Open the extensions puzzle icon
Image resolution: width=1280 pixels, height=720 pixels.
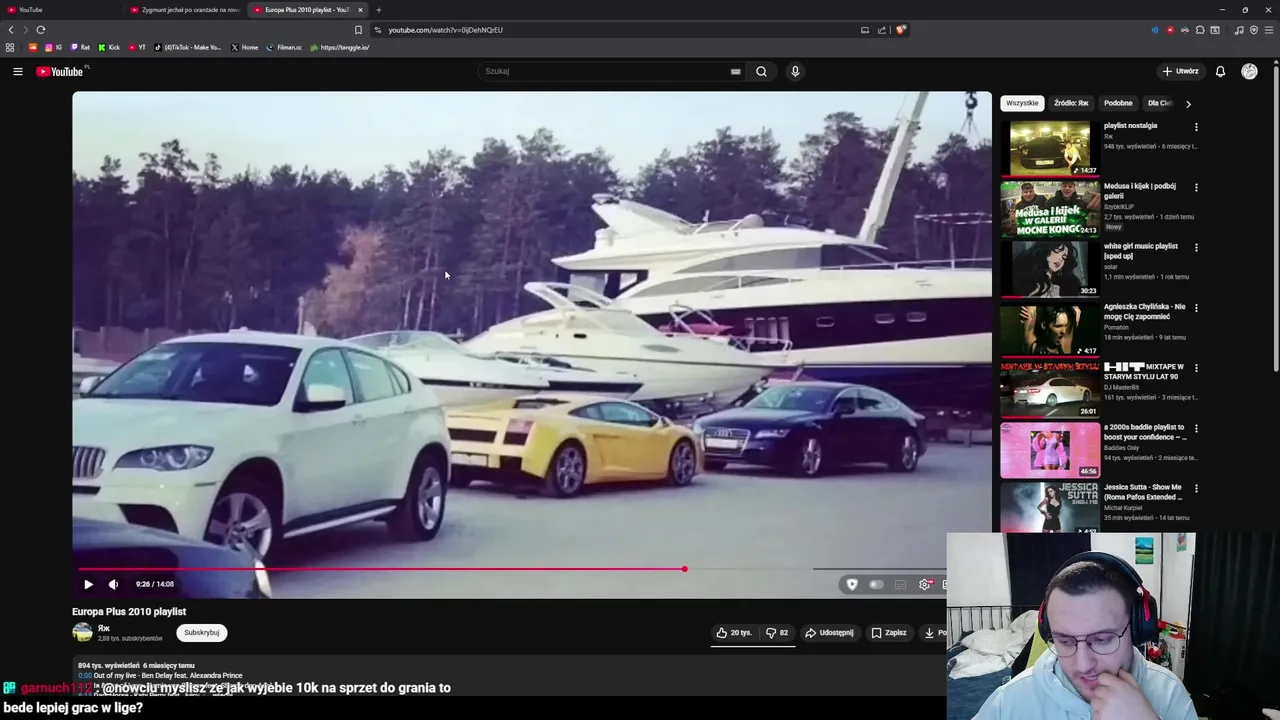1200,30
